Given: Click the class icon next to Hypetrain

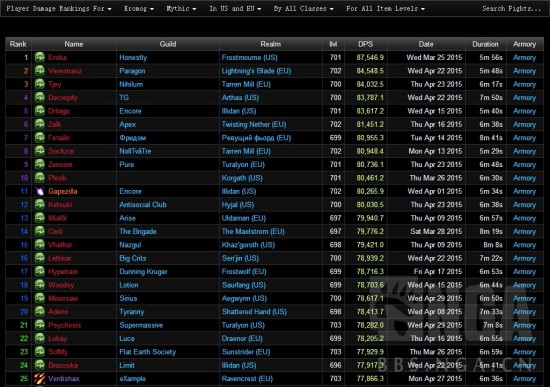Looking at the screenshot, I should pyautogui.click(x=40, y=271).
